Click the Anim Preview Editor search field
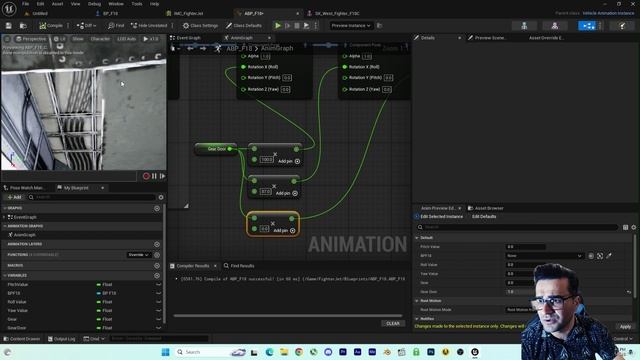The height and width of the screenshot is (360, 640). click(518, 227)
